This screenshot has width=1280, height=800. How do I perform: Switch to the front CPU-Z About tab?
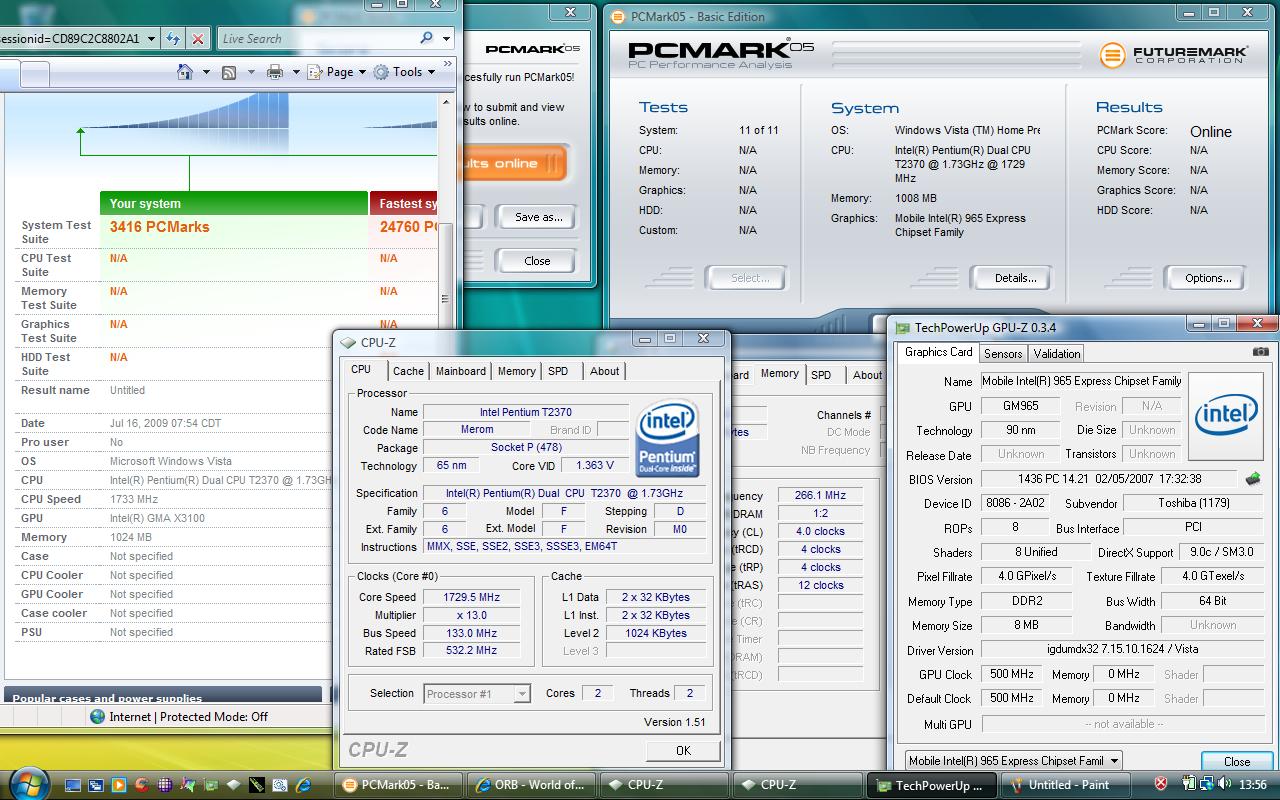pyautogui.click(x=604, y=371)
